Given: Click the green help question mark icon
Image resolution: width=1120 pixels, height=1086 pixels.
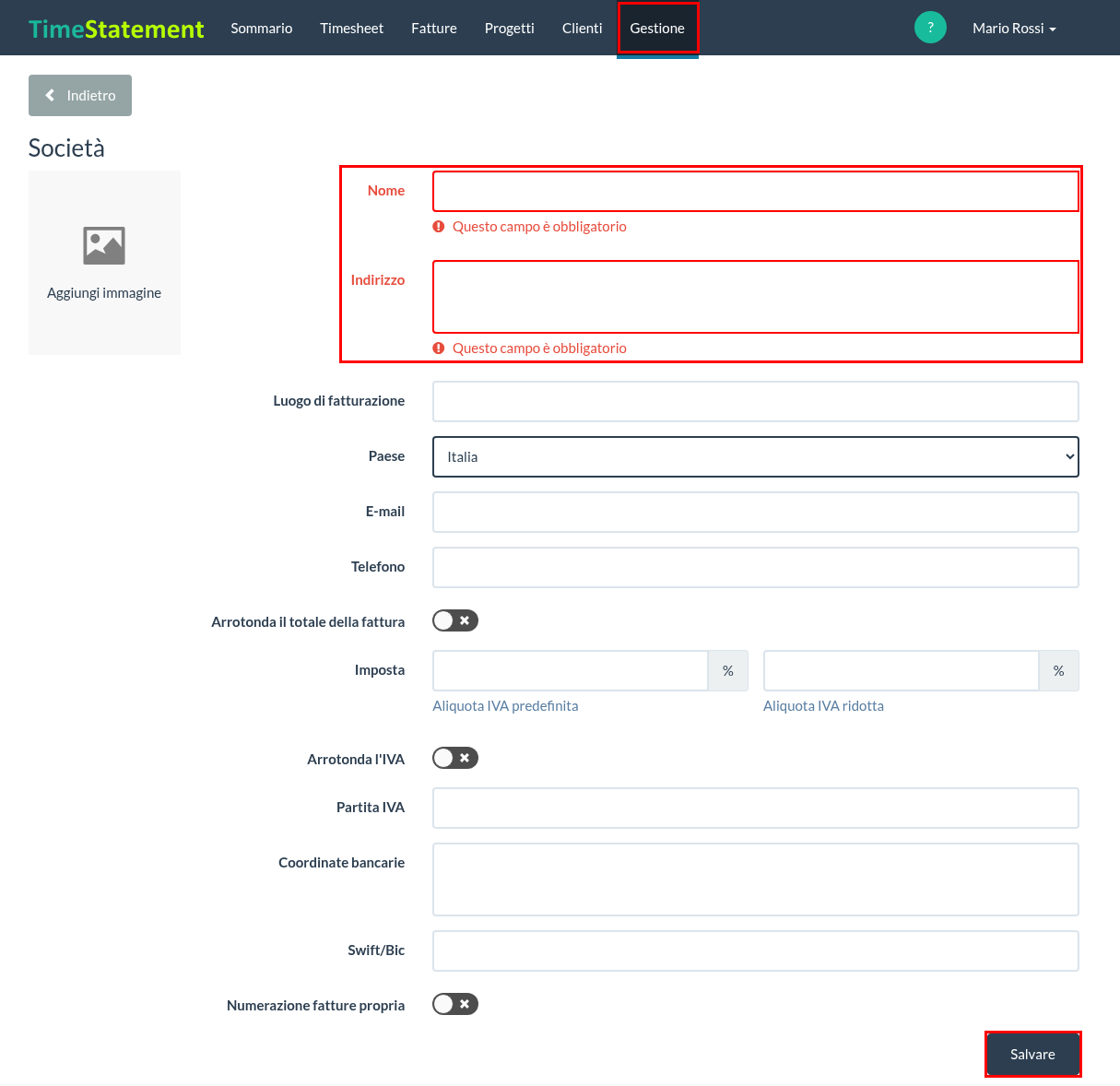Looking at the screenshot, I should coord(930,28).
